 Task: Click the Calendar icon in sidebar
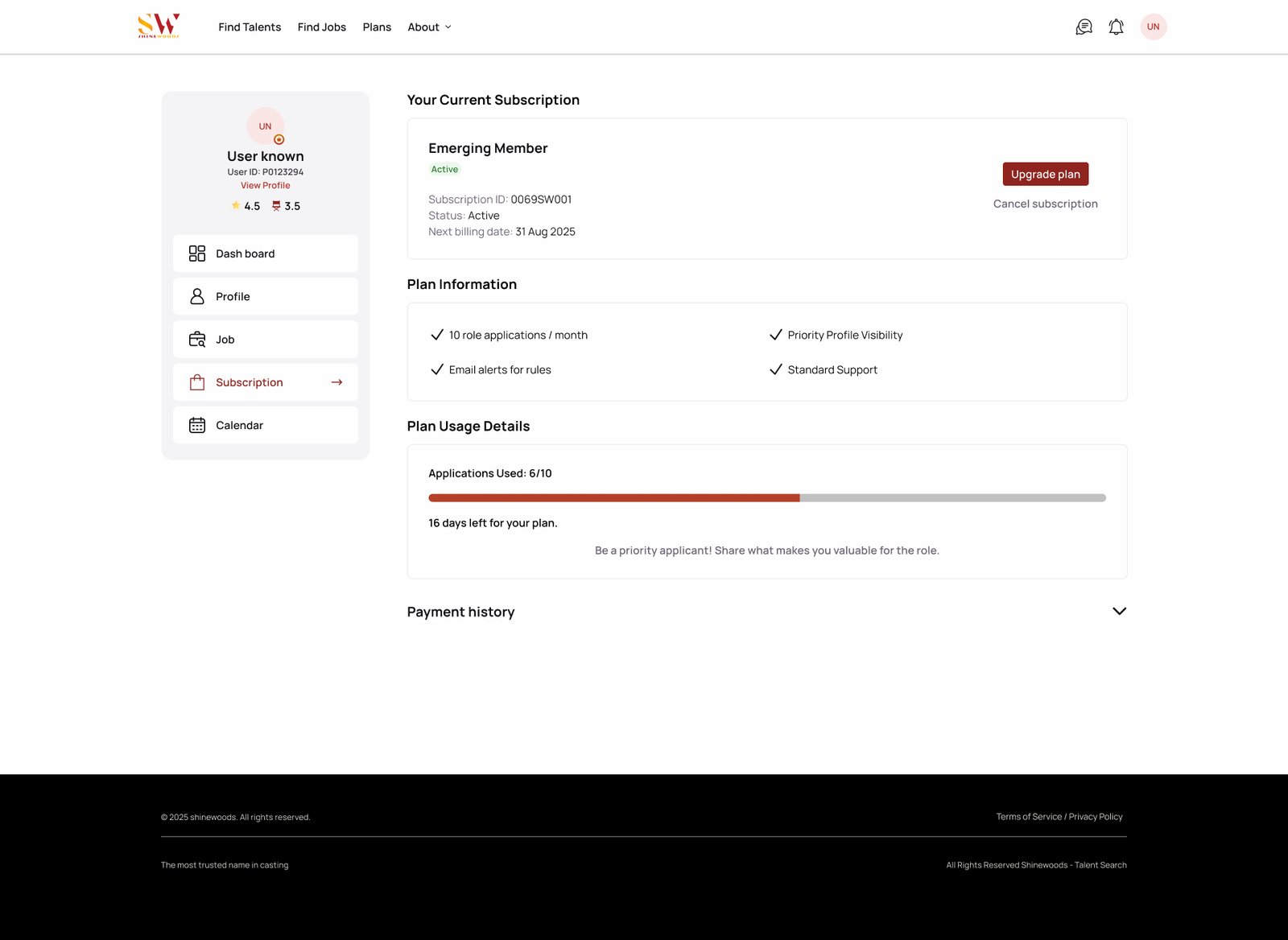click(x=197, y=425)
